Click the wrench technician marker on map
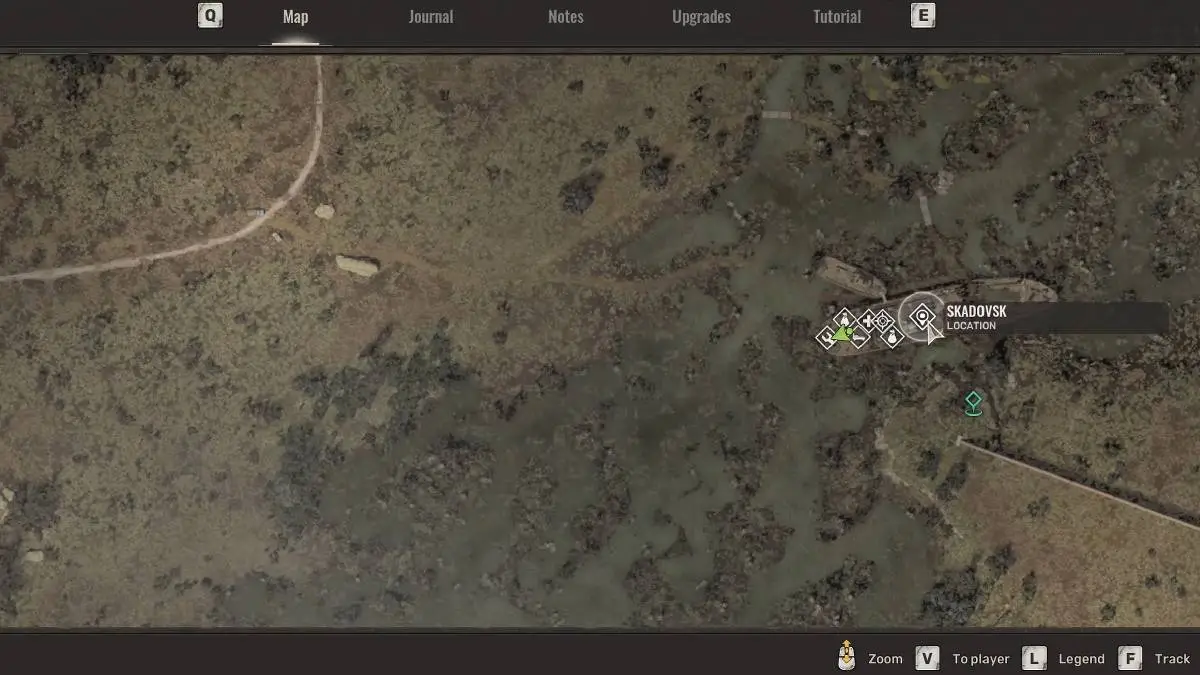The width and height of the screenshot is (1200, 675). tap(827, 338)
